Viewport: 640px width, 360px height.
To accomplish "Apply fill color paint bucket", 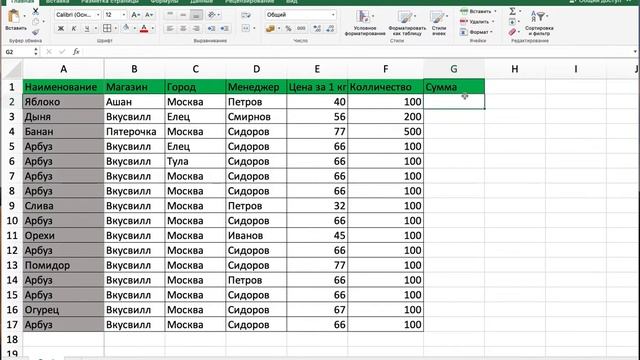I will tap(126, 28).
